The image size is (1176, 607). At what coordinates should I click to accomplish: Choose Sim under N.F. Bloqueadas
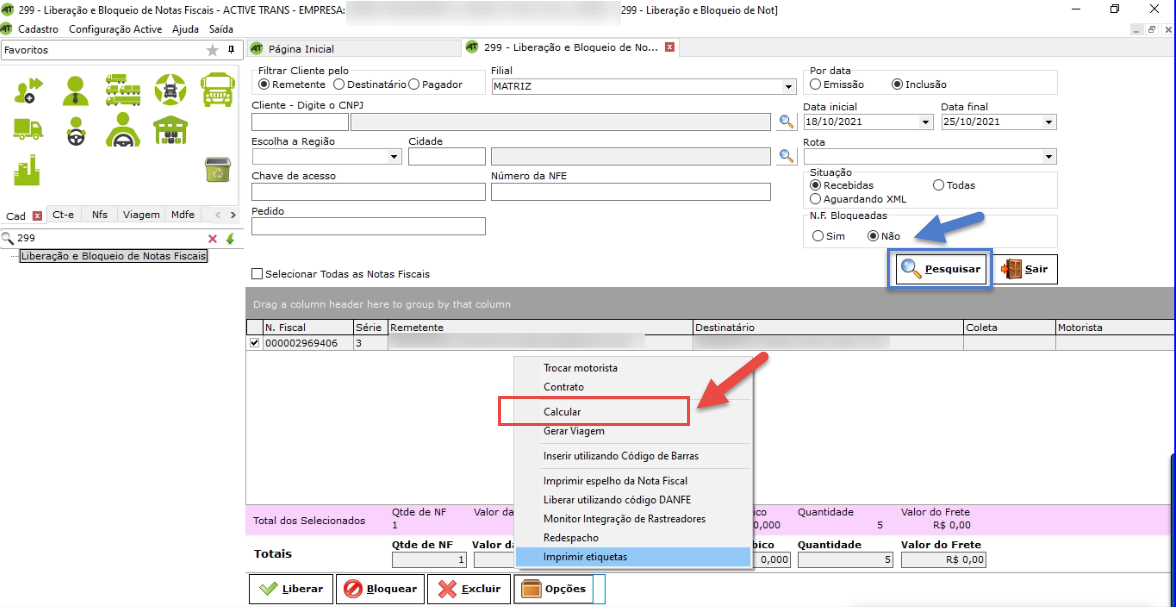coord(818,236)
